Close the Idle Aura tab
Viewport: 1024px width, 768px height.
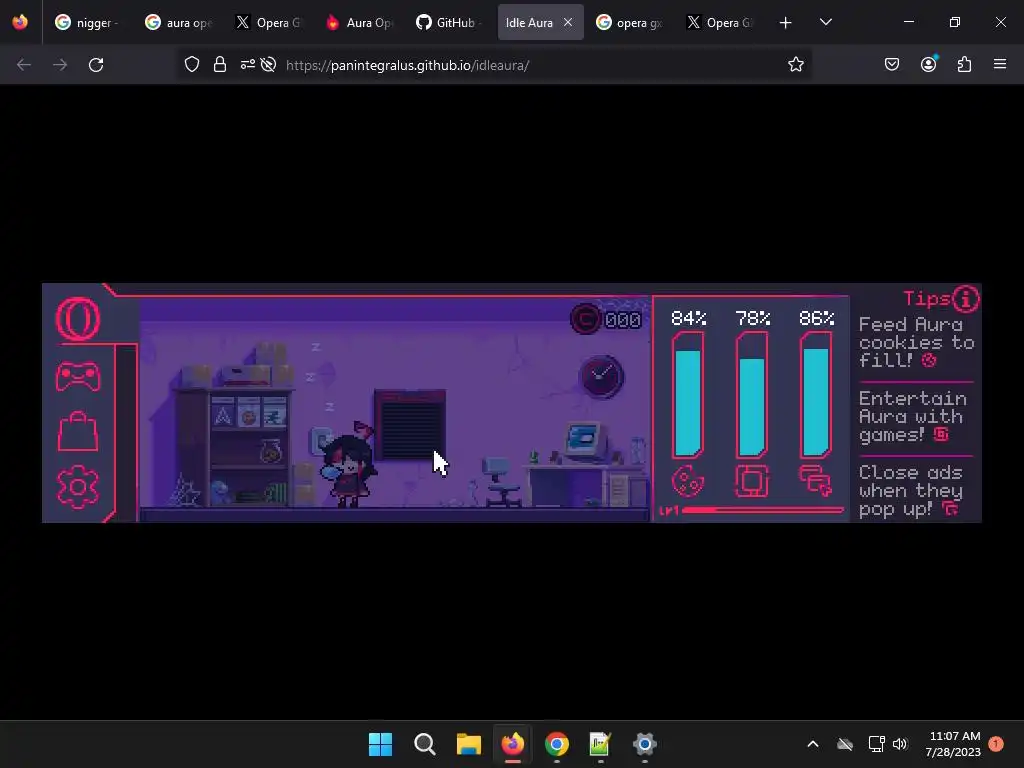(568, 23)
